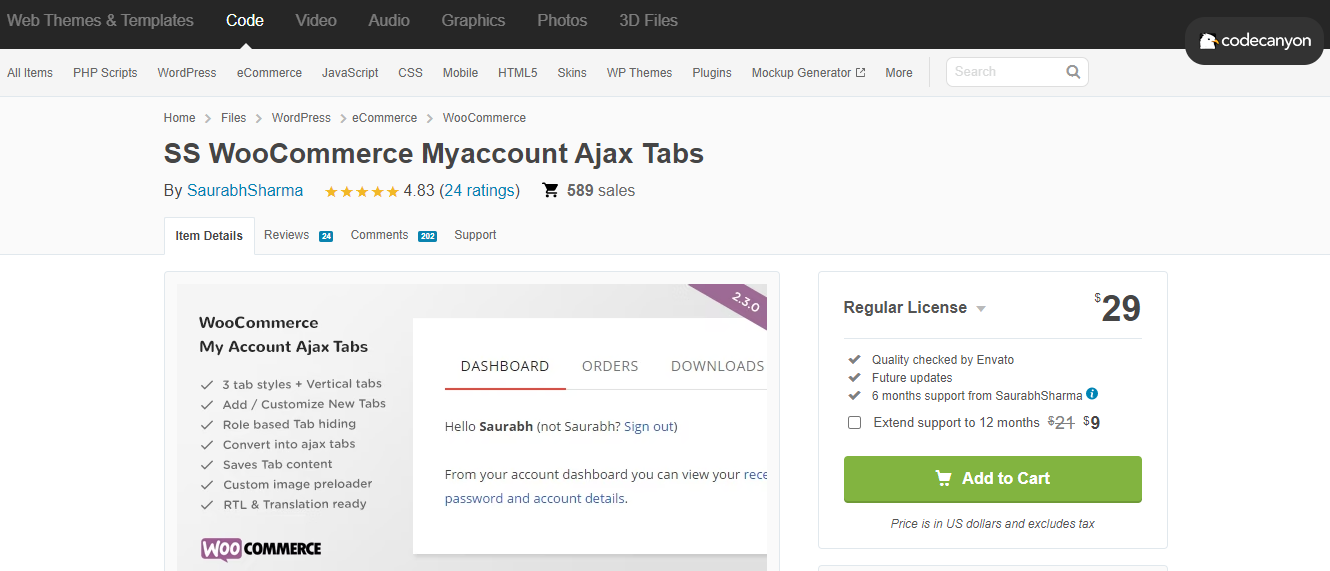Open the Support tab
Viewport: 1330px width, 571px height.
[475, 235]
